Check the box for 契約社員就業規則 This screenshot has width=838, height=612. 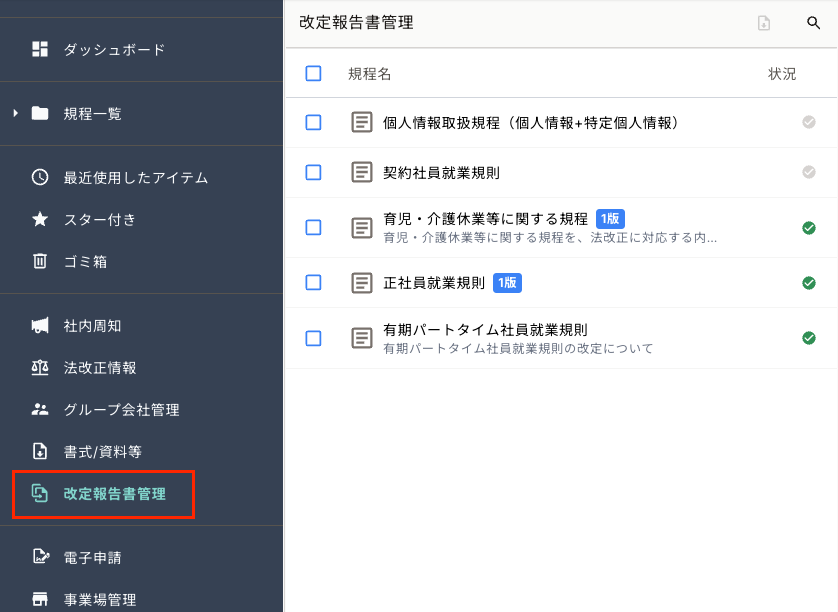314,172
